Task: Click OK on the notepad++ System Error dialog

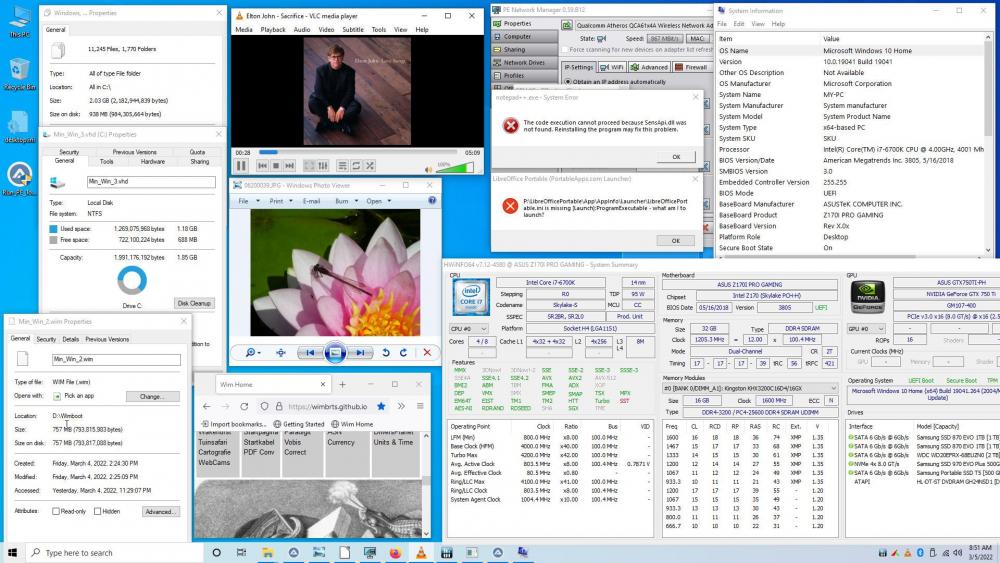Action: click(x=675, y=157)
